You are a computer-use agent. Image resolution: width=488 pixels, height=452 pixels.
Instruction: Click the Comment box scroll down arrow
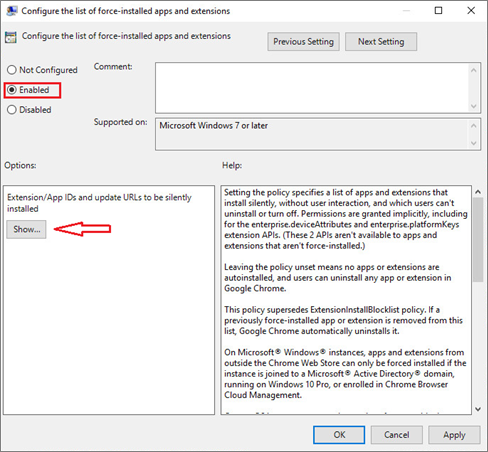tap(474, 106)
